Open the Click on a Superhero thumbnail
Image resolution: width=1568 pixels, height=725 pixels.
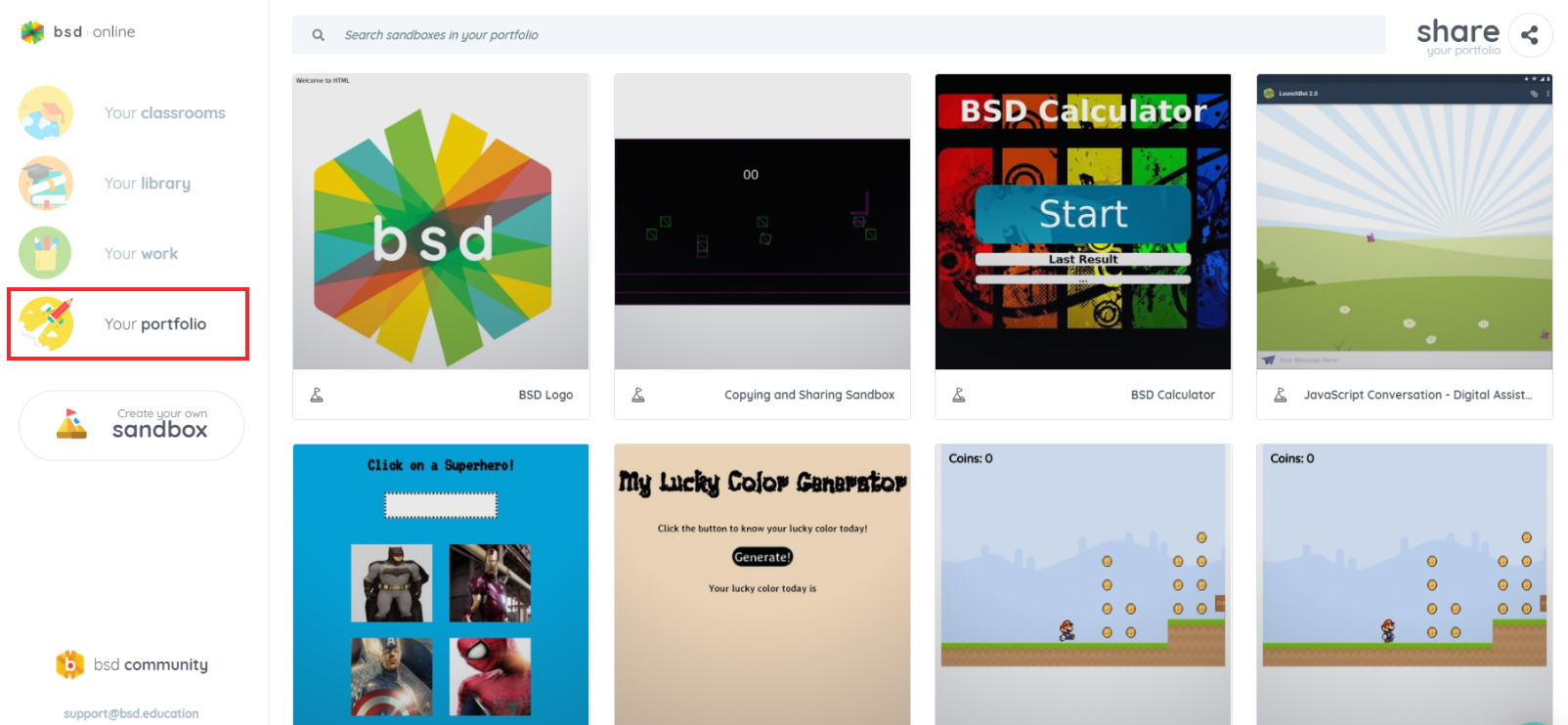click(441, 584)
